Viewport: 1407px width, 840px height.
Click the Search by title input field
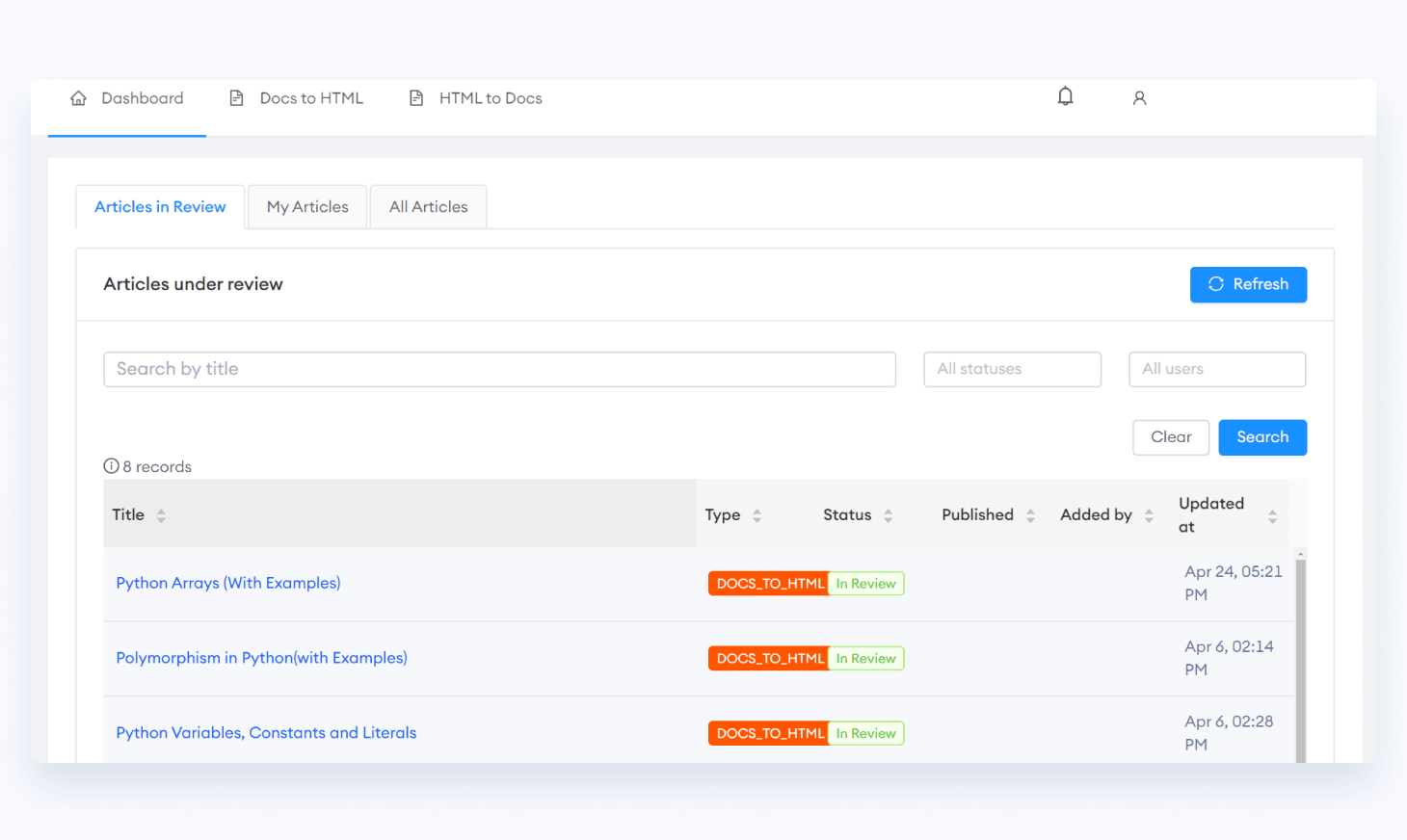pyautogui.click(x=500, y=369)
